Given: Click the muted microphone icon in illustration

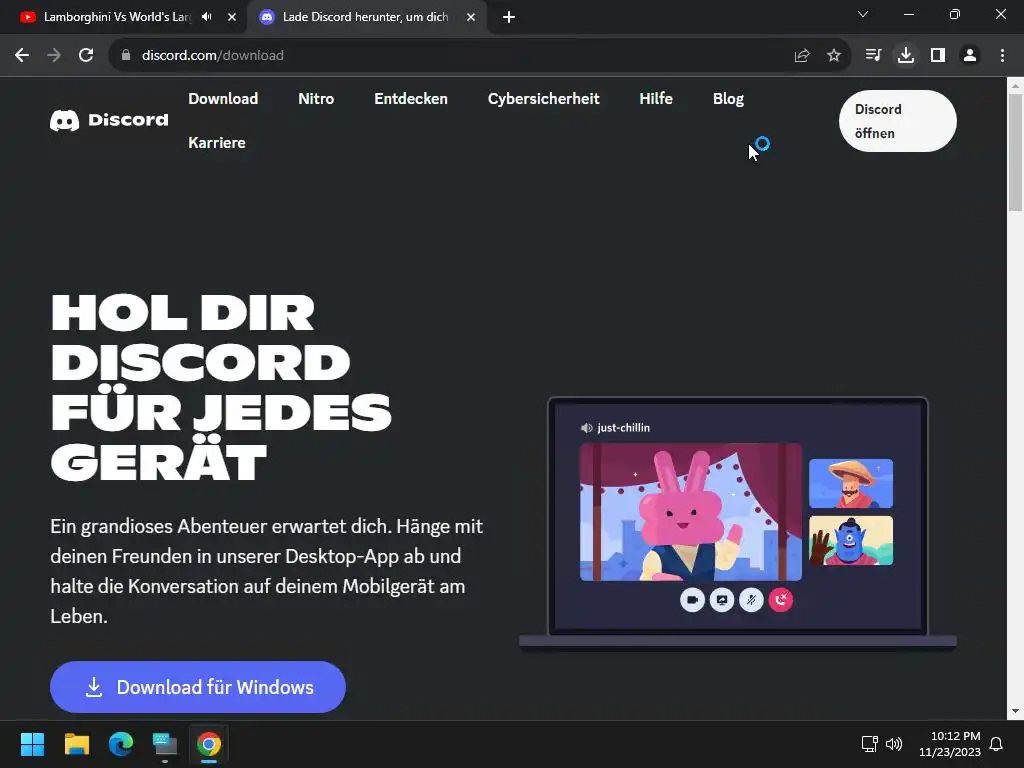Looking at the screenshot, I should click(x=751, y=600).
